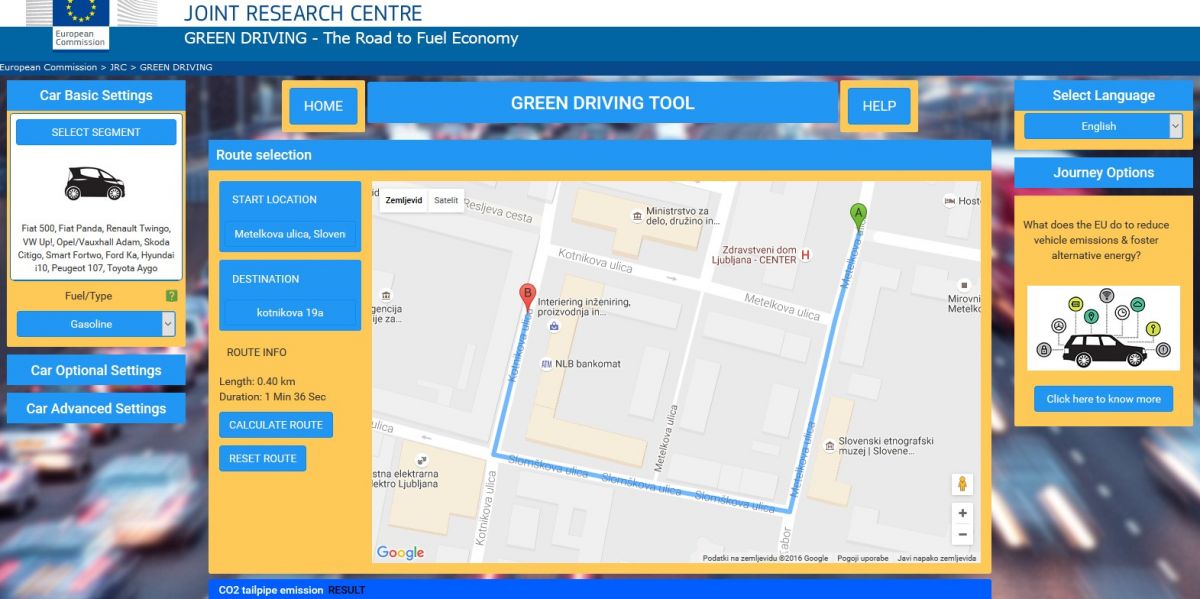Click the Street View pegman icon

point(962,484)
